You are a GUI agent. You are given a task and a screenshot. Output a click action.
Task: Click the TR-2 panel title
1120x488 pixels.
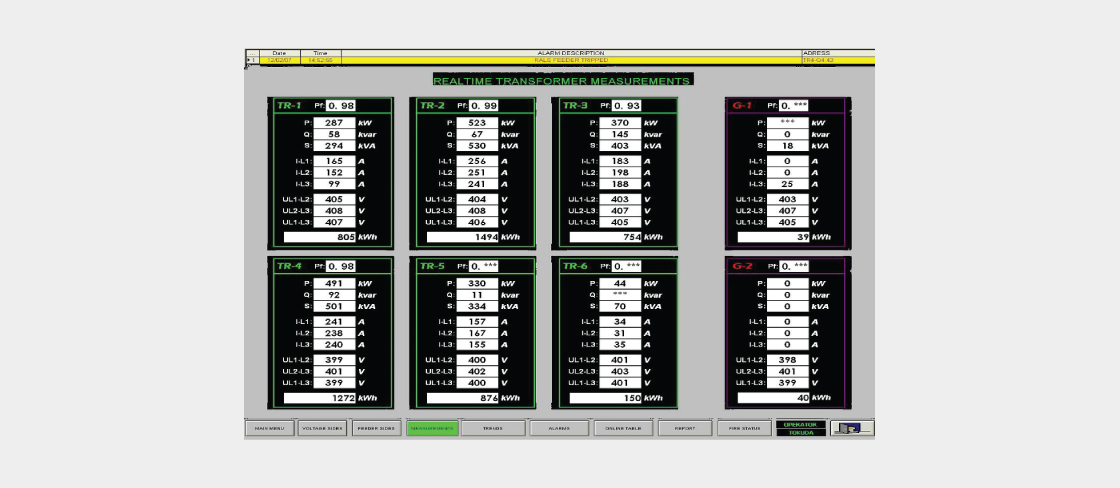[432, 106]
